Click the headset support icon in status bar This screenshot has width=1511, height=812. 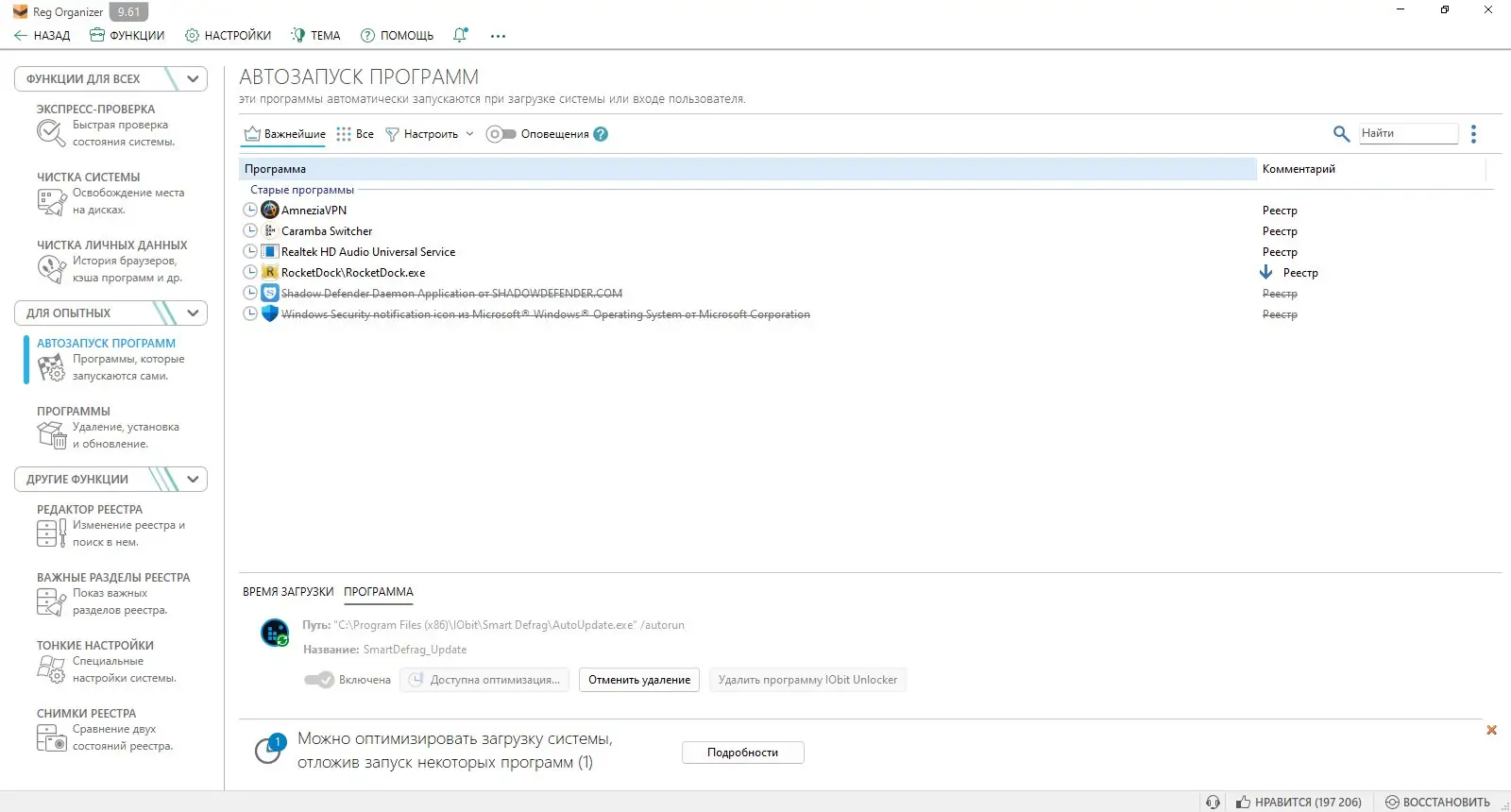1213,802
